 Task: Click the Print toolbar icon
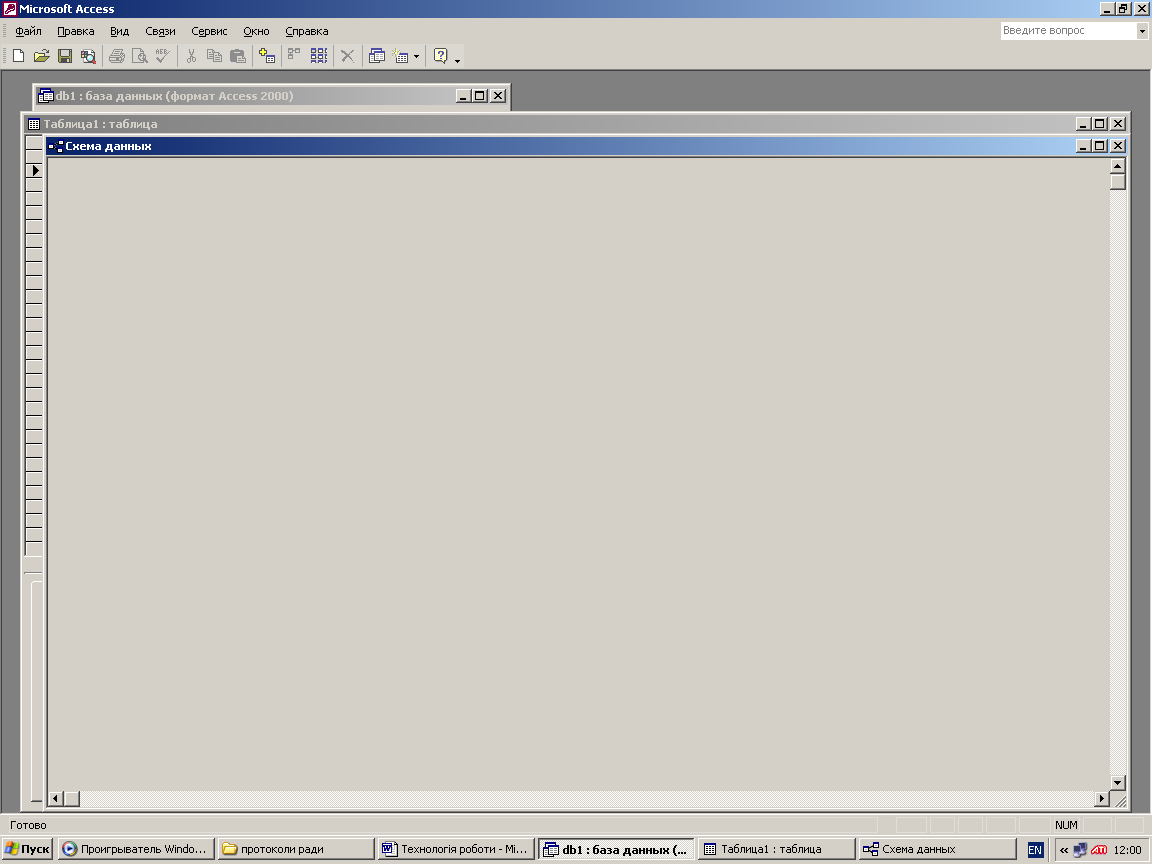pyautogui.click(x=117, y=56)
